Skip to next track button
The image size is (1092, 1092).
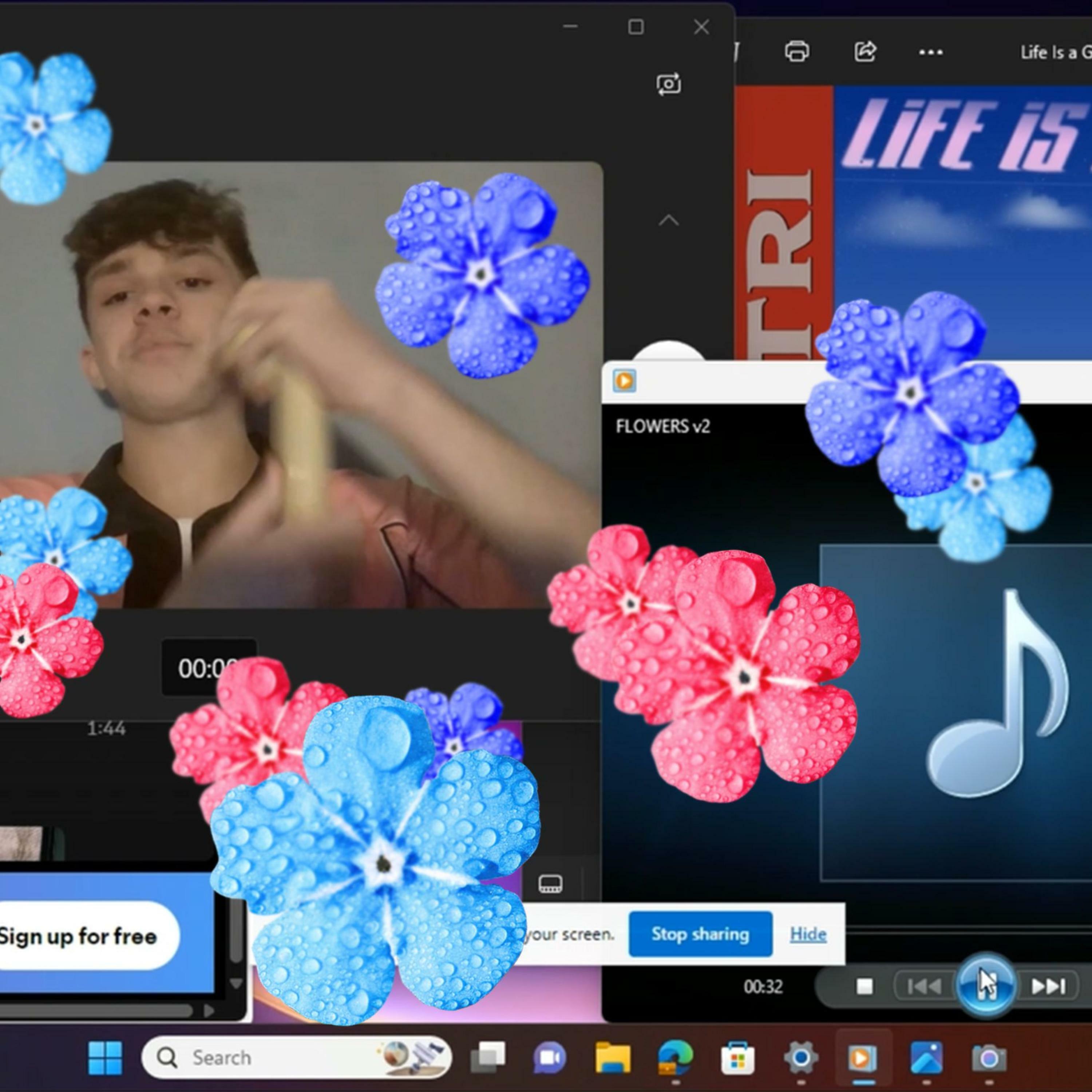(x=1048, y=986)
